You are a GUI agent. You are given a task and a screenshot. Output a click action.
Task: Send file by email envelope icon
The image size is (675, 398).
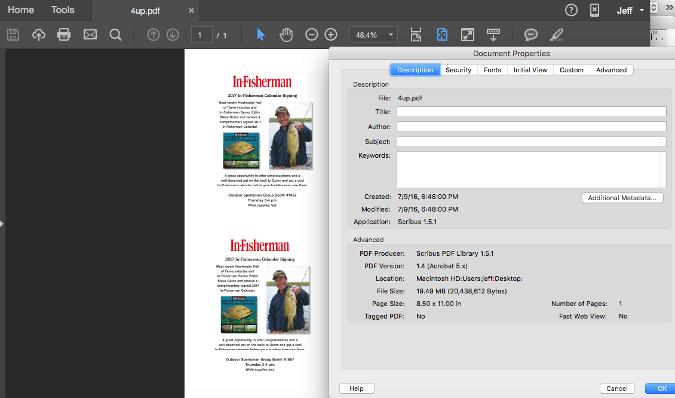(x=90, y=34)
